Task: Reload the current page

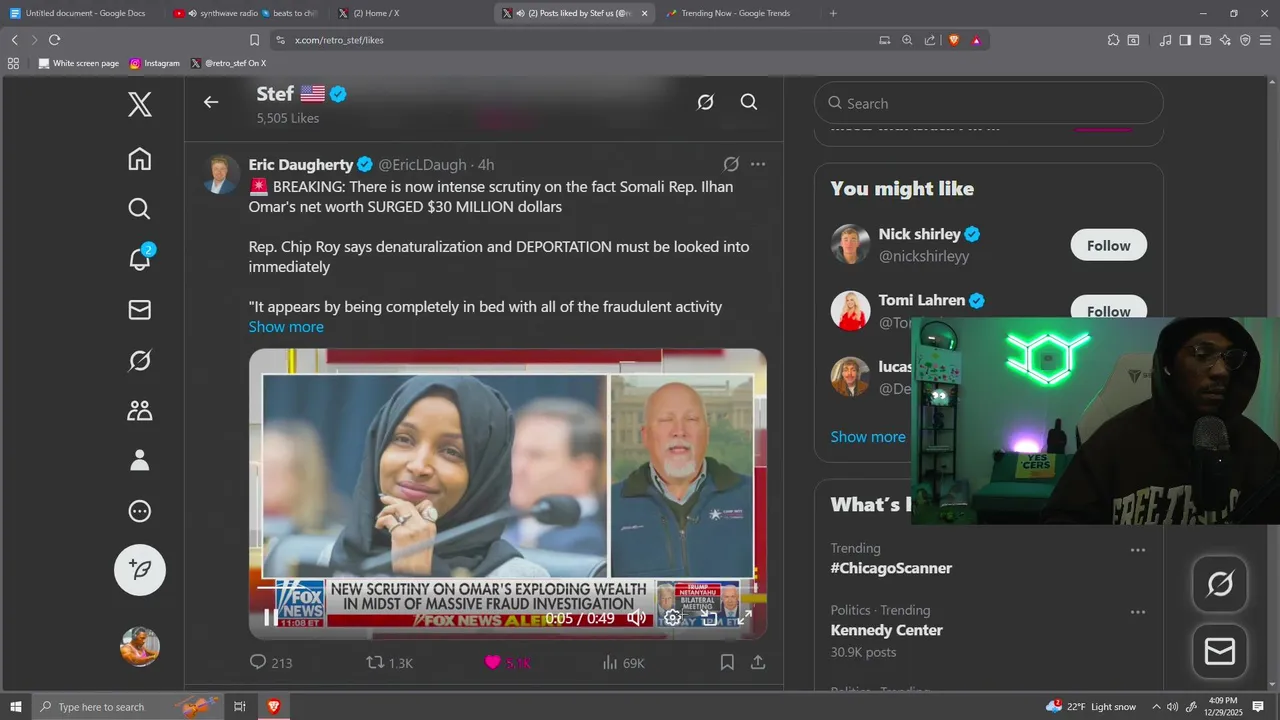Action: pos(54,40)
